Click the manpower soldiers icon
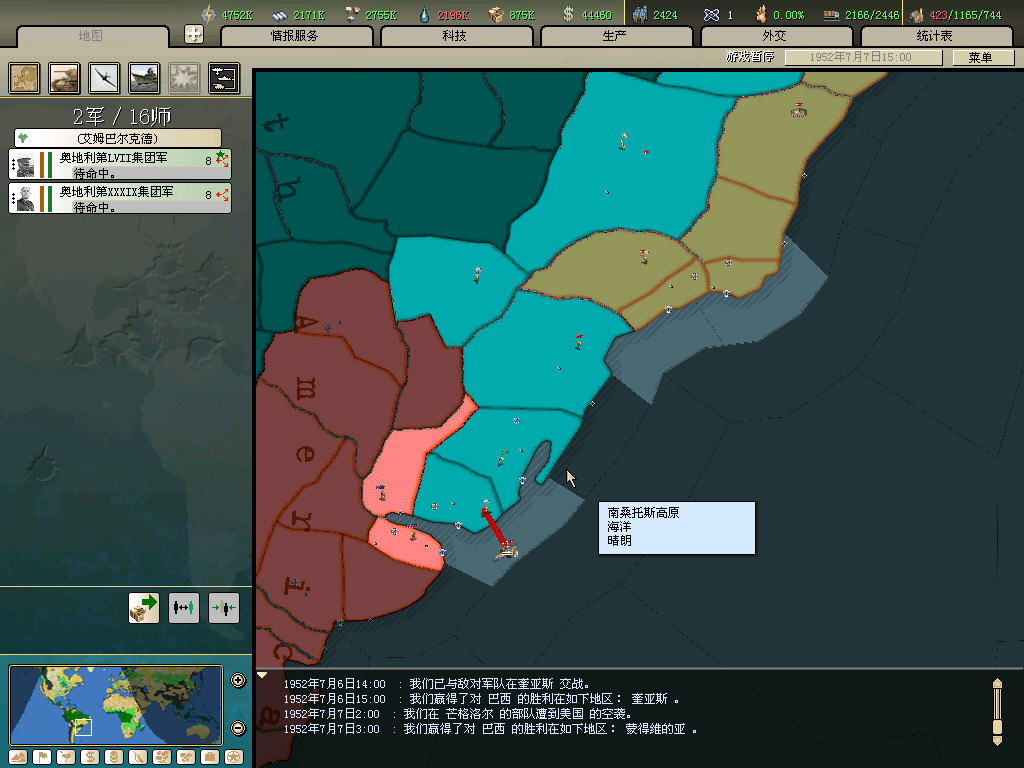Screen dimensions: 1024x768 coord(639,14)
